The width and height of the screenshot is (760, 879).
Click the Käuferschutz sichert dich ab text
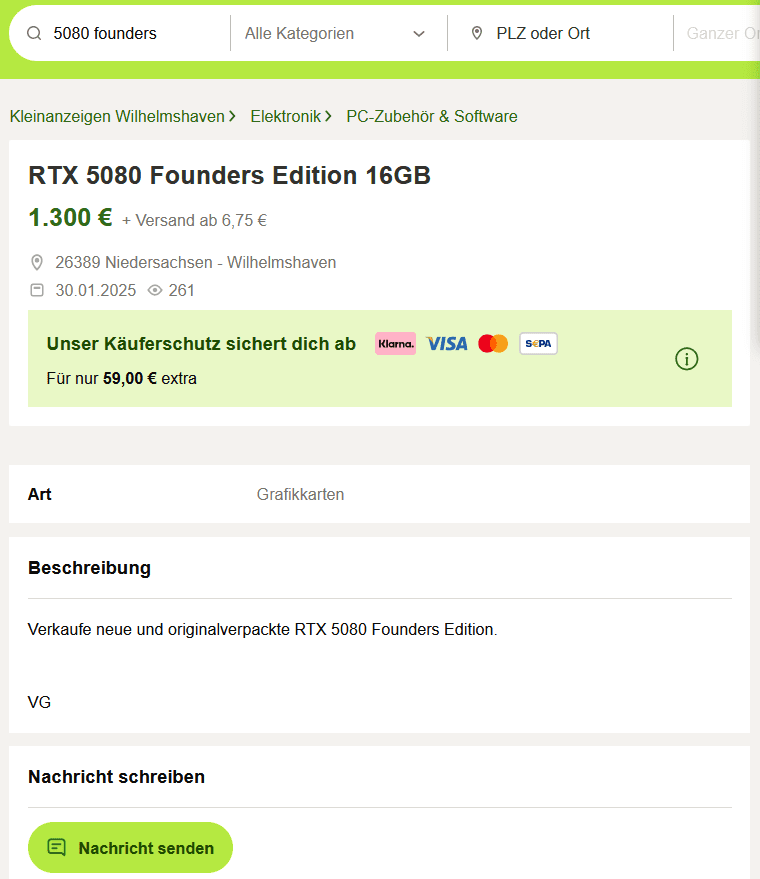point(201,344)
